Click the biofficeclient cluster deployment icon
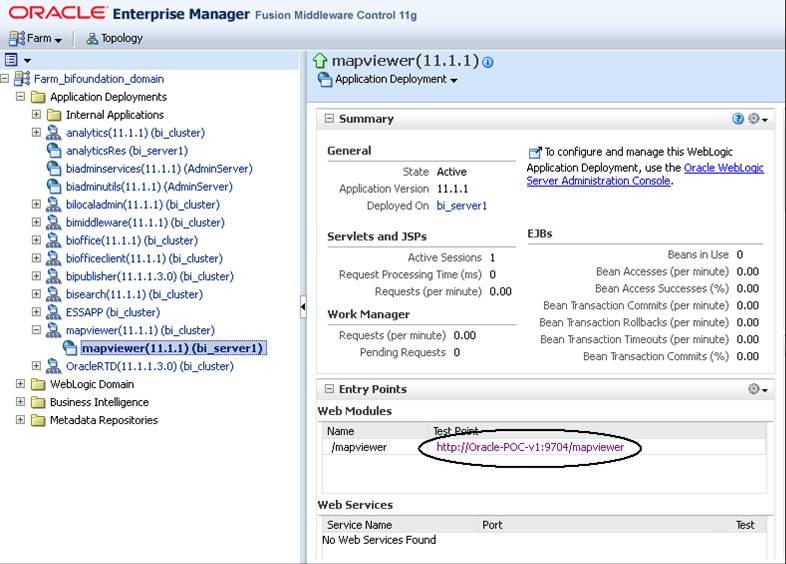The width and height of the screenshot is (786, 564). click(54, 259)
